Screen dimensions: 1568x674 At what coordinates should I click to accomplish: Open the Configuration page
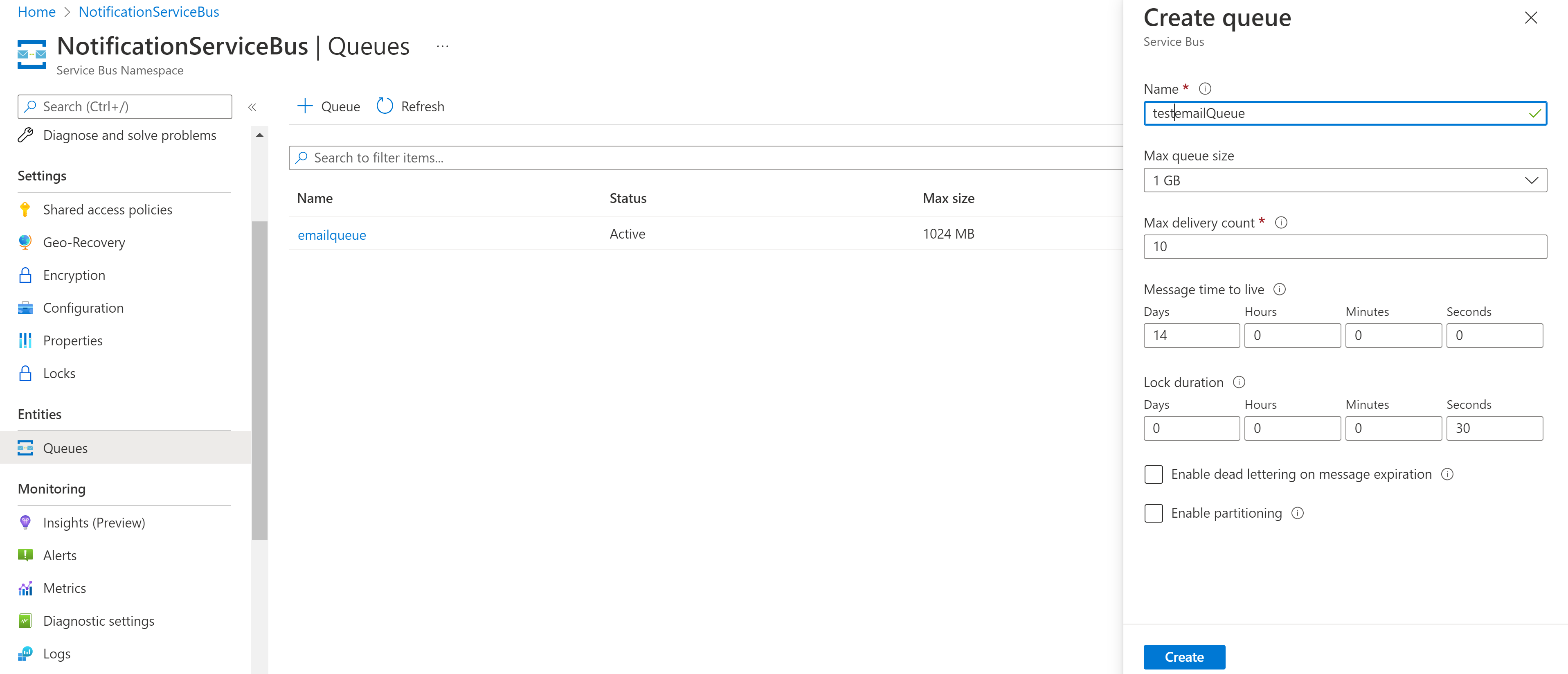tap(83, 307)
